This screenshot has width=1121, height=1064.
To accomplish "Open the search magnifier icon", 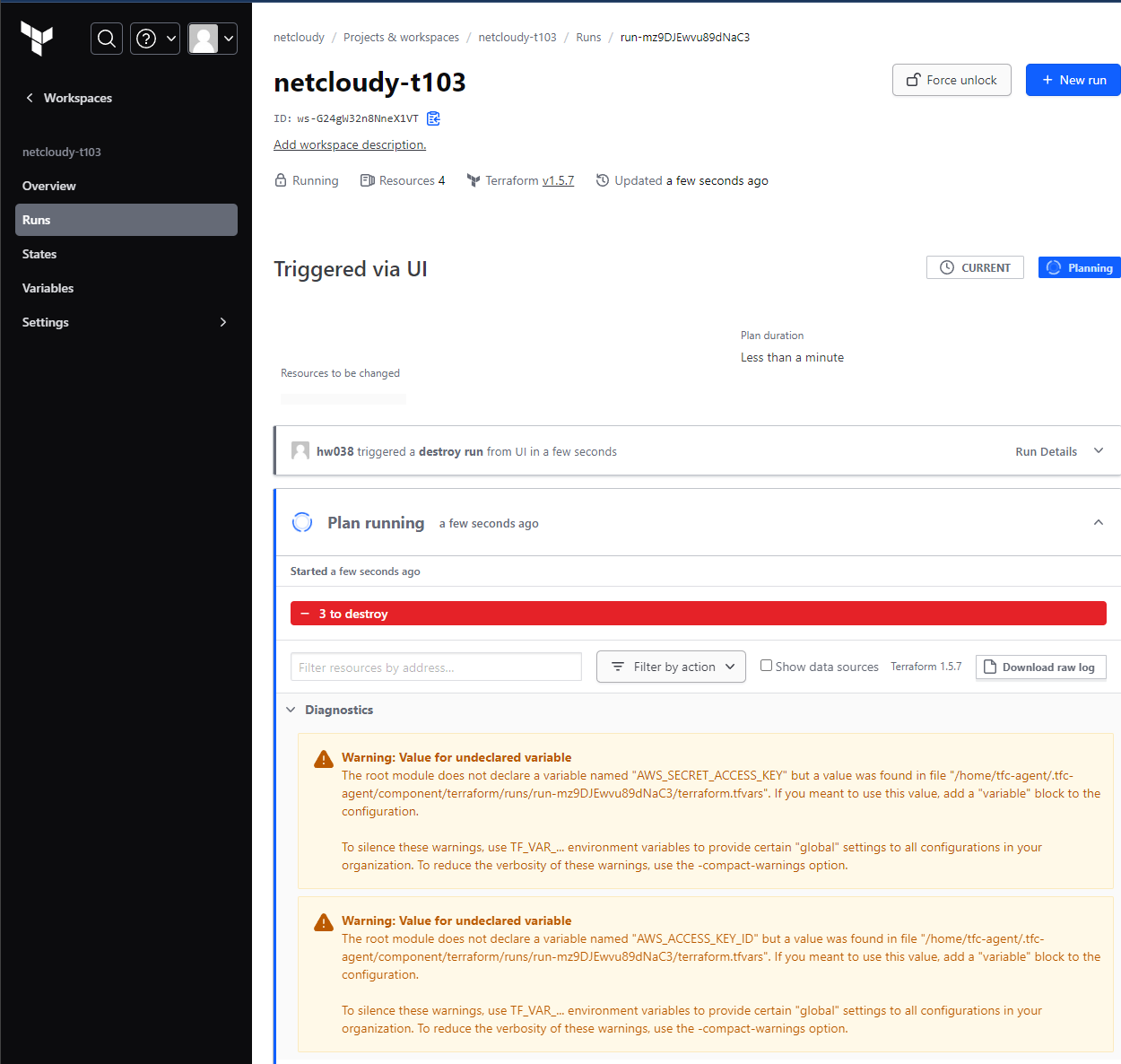I will coord(107,39).
